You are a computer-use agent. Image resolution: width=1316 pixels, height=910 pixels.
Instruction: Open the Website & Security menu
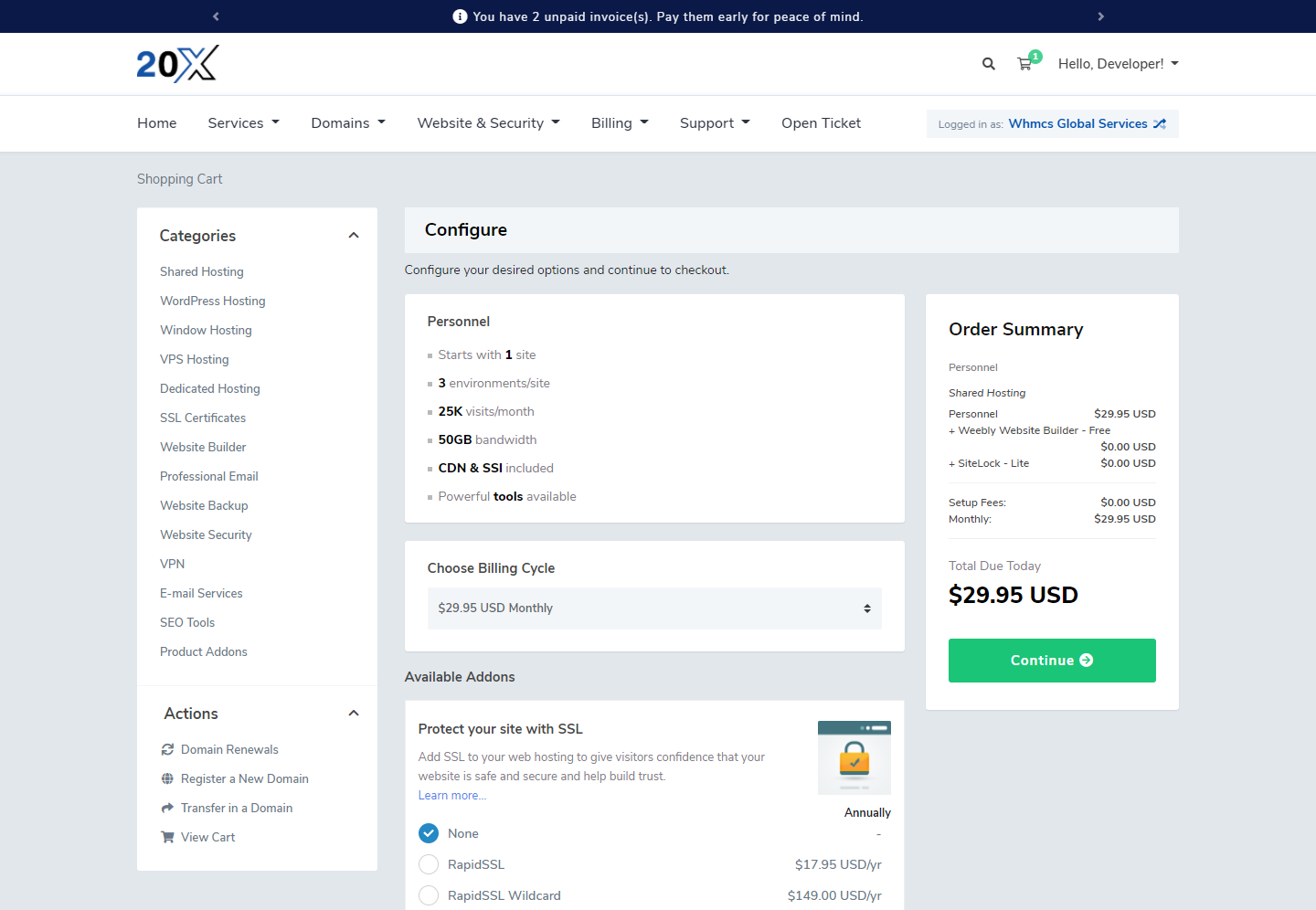pyautogui.click(x=488, y=123)
